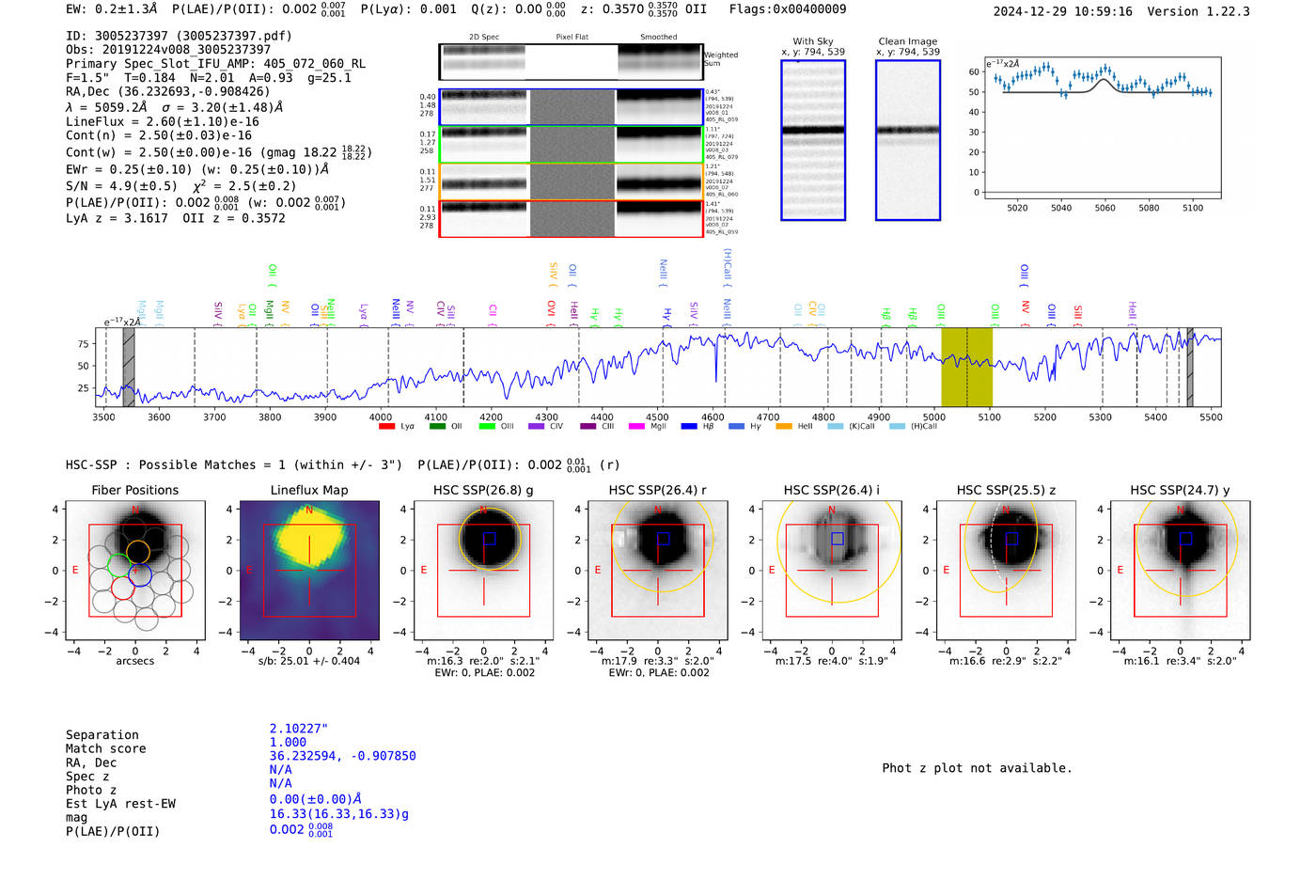
Task: Click the HeII orange legend swatch
Action: 784,426
